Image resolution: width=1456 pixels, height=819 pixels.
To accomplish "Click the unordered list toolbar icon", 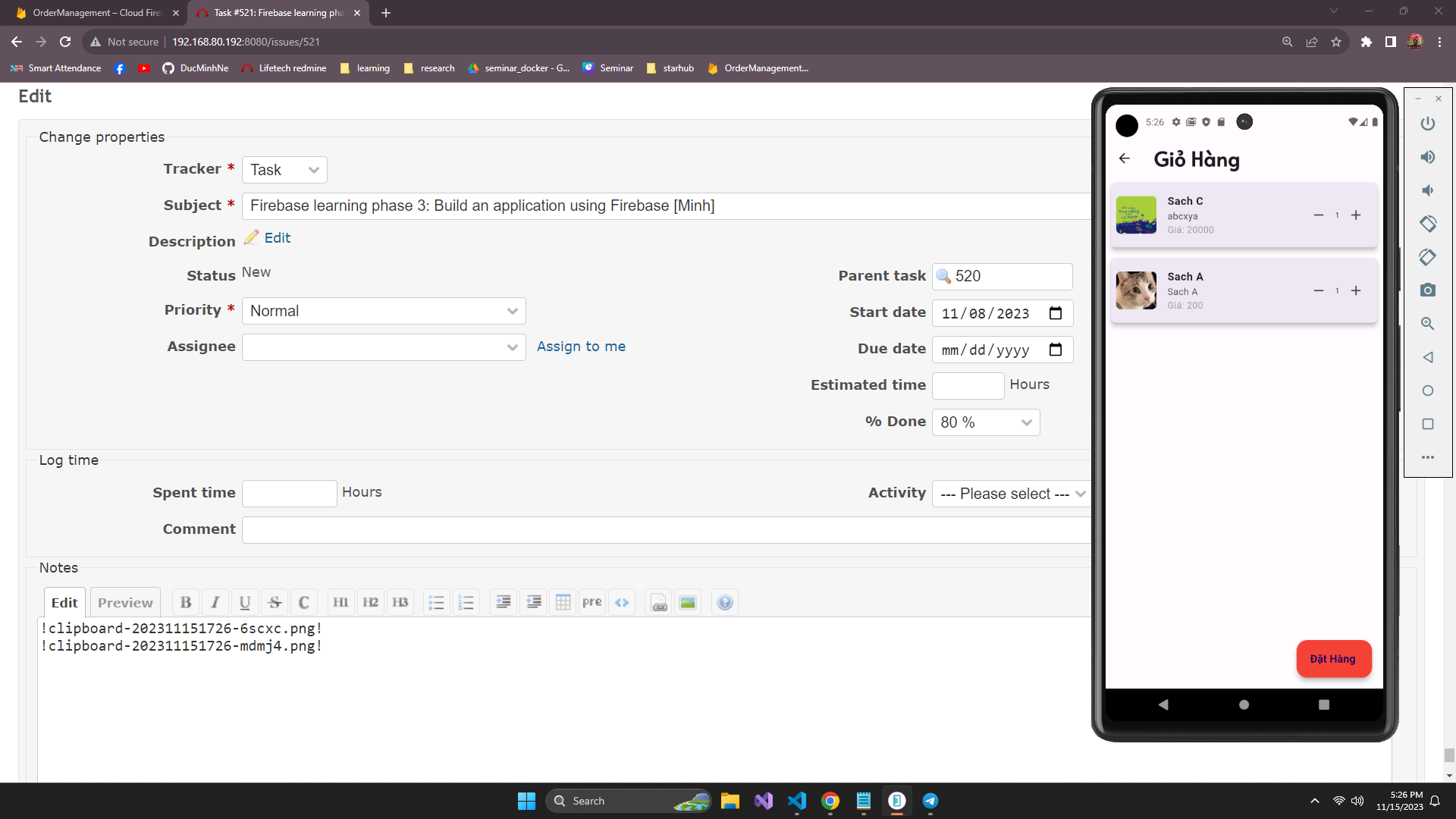I will [x=436, y=602].
